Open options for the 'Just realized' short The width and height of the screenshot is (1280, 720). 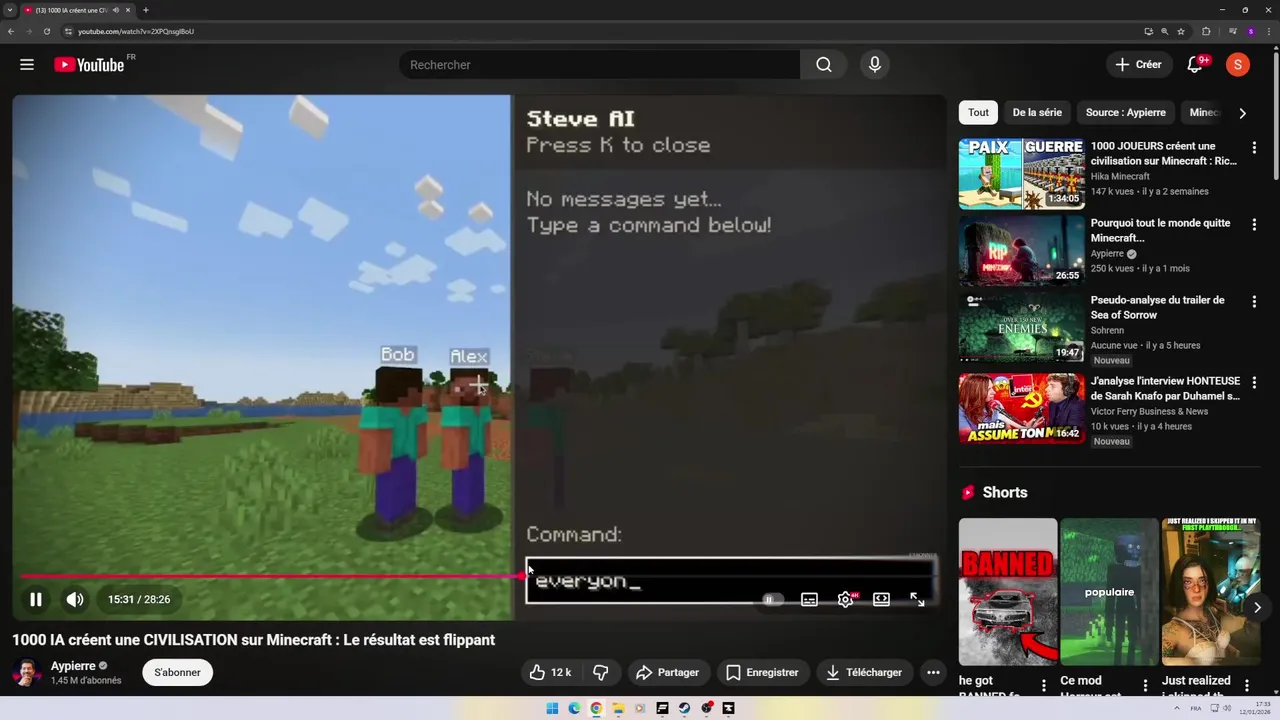coord(1247,685)
